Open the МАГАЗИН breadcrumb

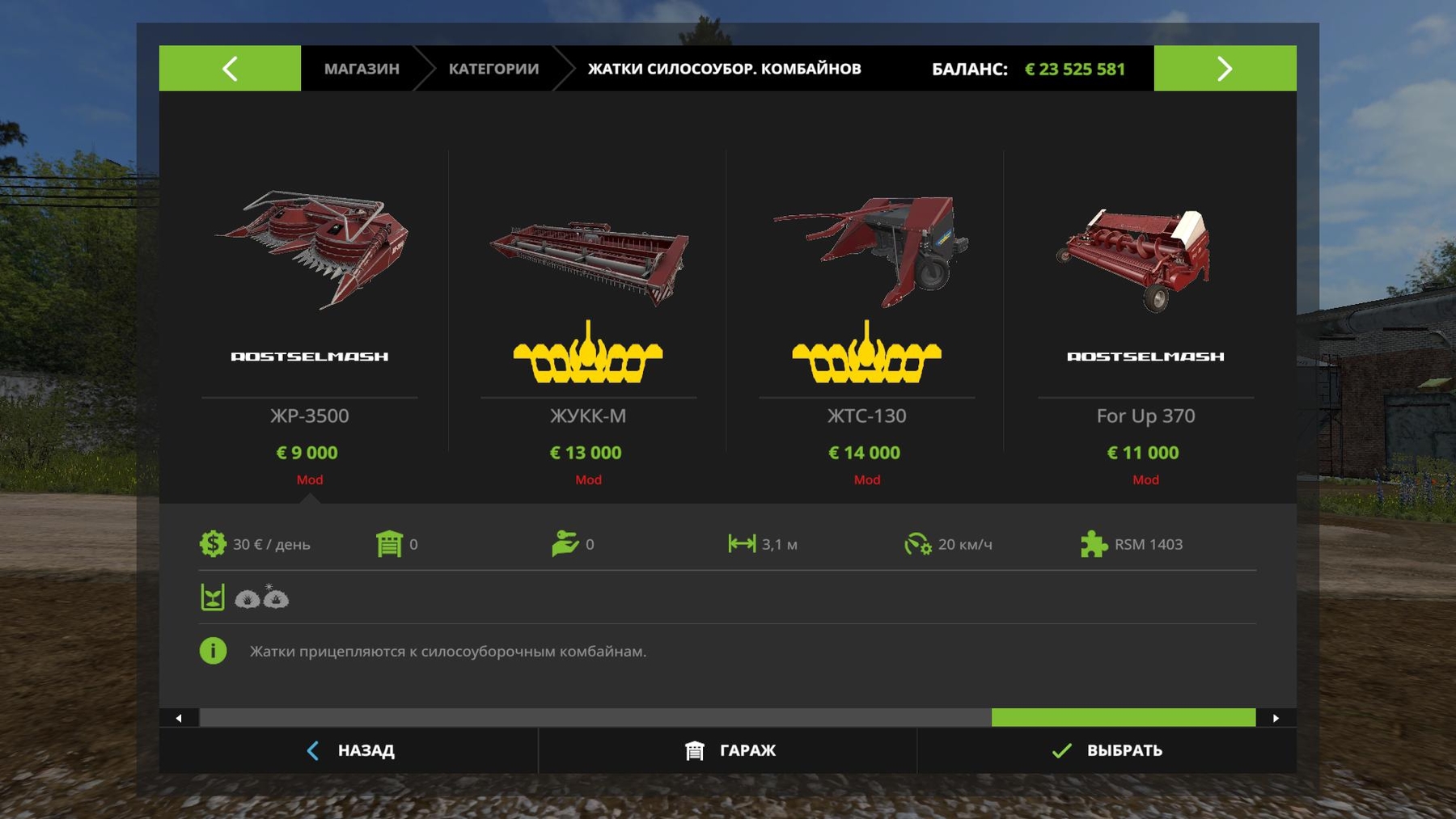click(362, 69)
